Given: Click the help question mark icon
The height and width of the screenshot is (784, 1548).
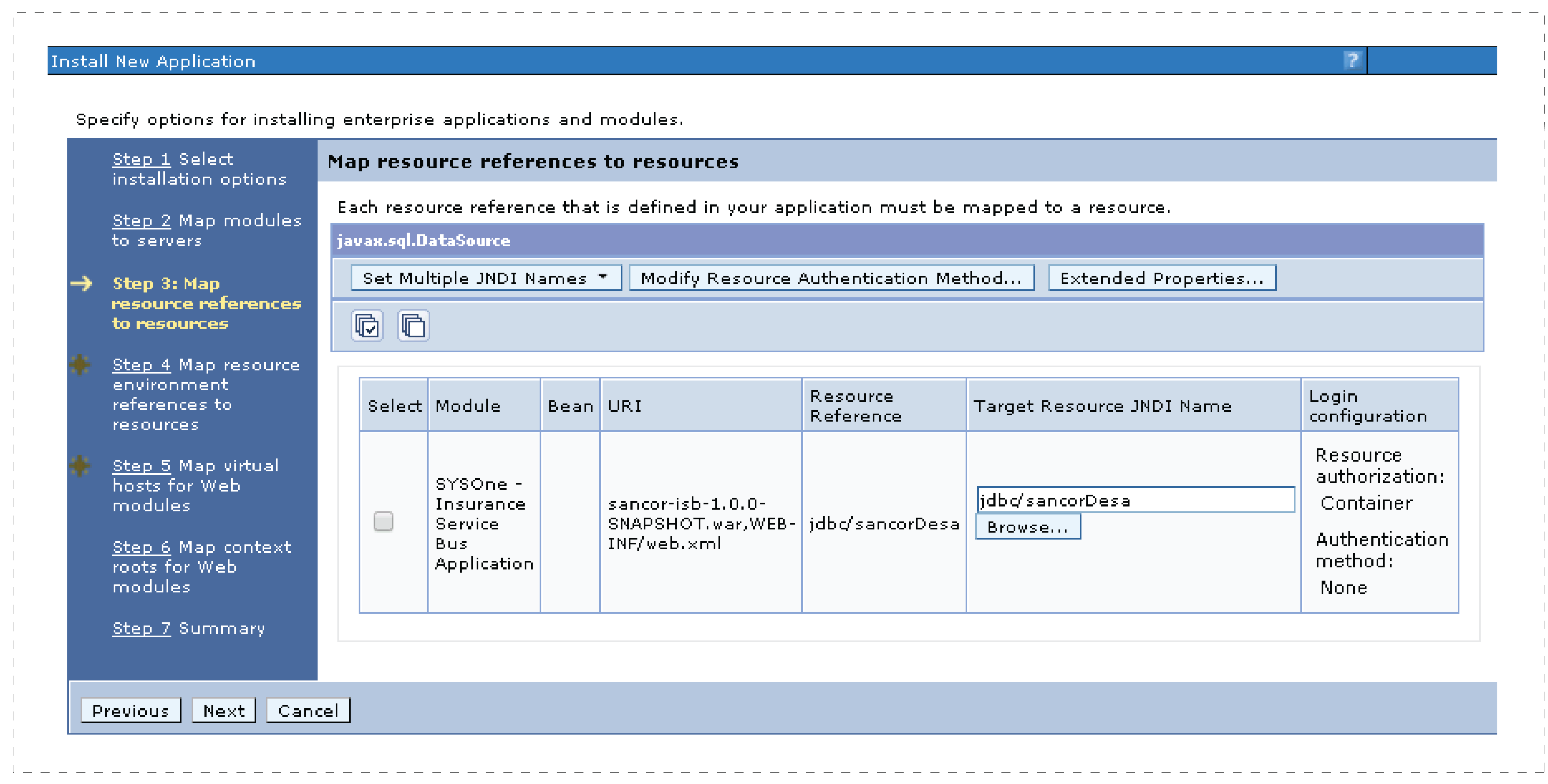Looking at the screenshot, I should (1352, 61).
